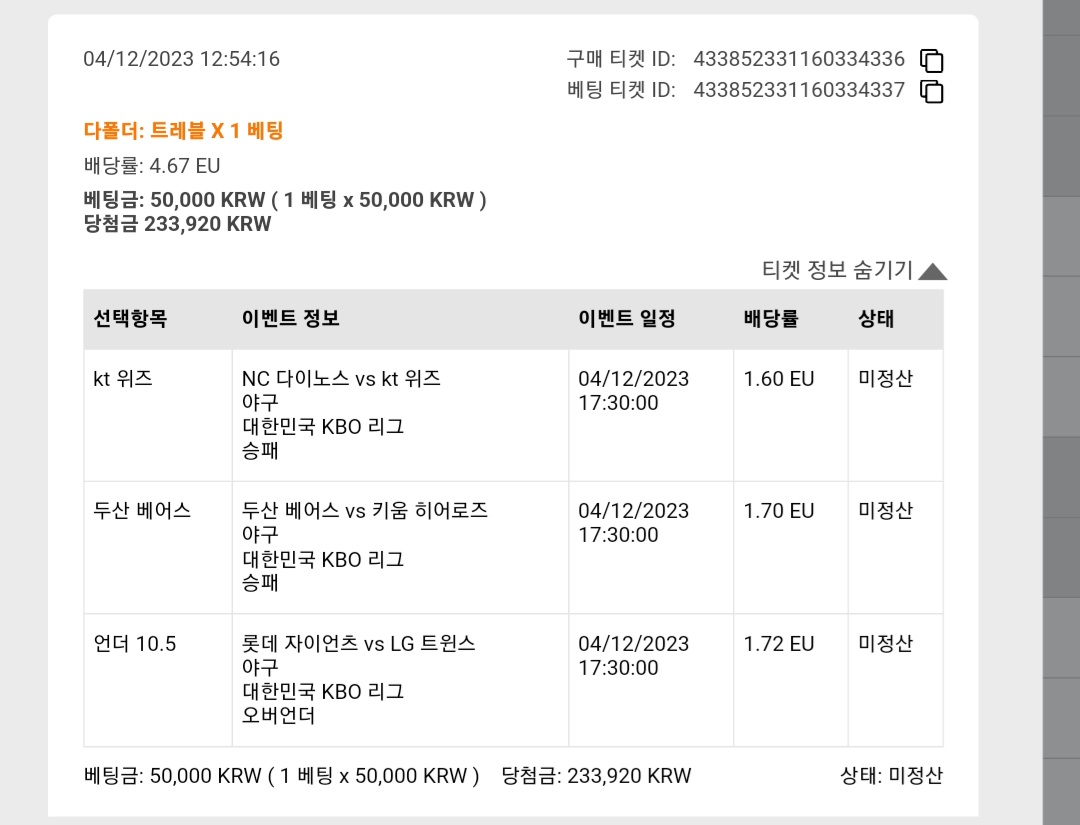Select the 배당률 column header
Screen dimensions: 1080x825
[771, 319]
